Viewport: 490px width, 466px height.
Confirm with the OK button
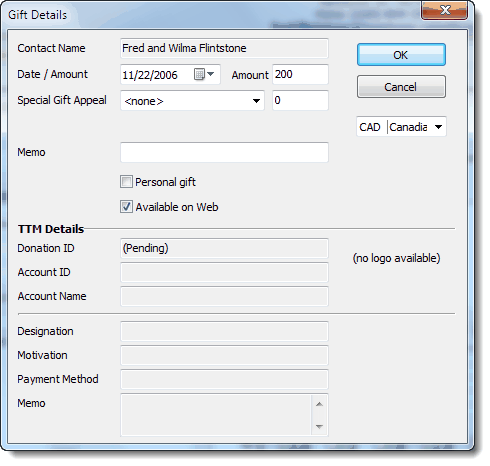click(401, 55)
